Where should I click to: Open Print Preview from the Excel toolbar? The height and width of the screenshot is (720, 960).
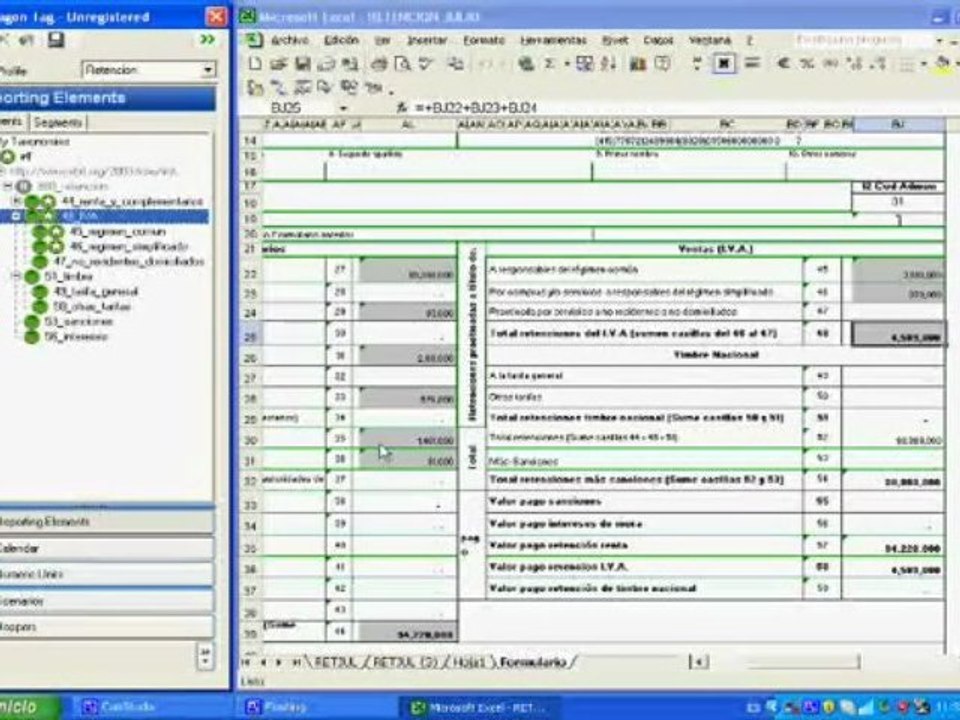pos(402,64)
